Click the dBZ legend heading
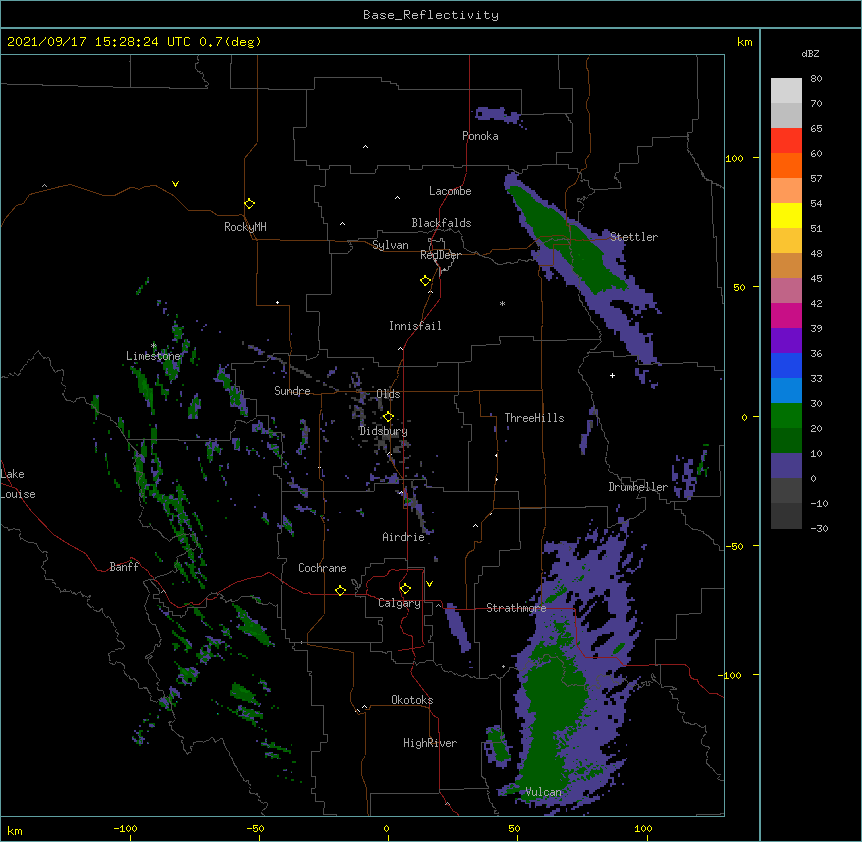Screen dimensions: 862x842 point(810,53)
